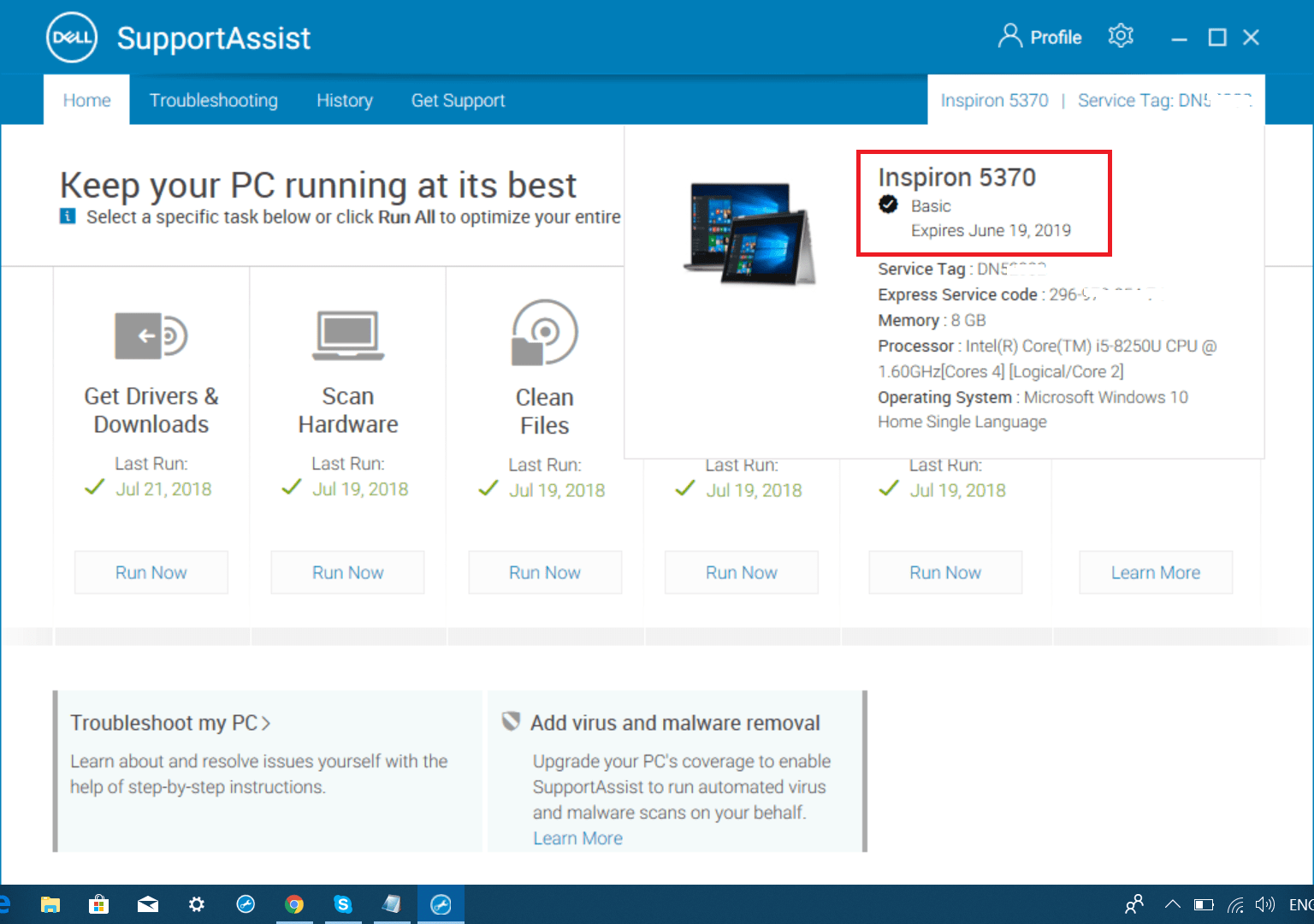Viewport: 1314px width, 924px height.
Task: Click the green checkmark beside Jul 21, 2018
Action: [95, 487]
